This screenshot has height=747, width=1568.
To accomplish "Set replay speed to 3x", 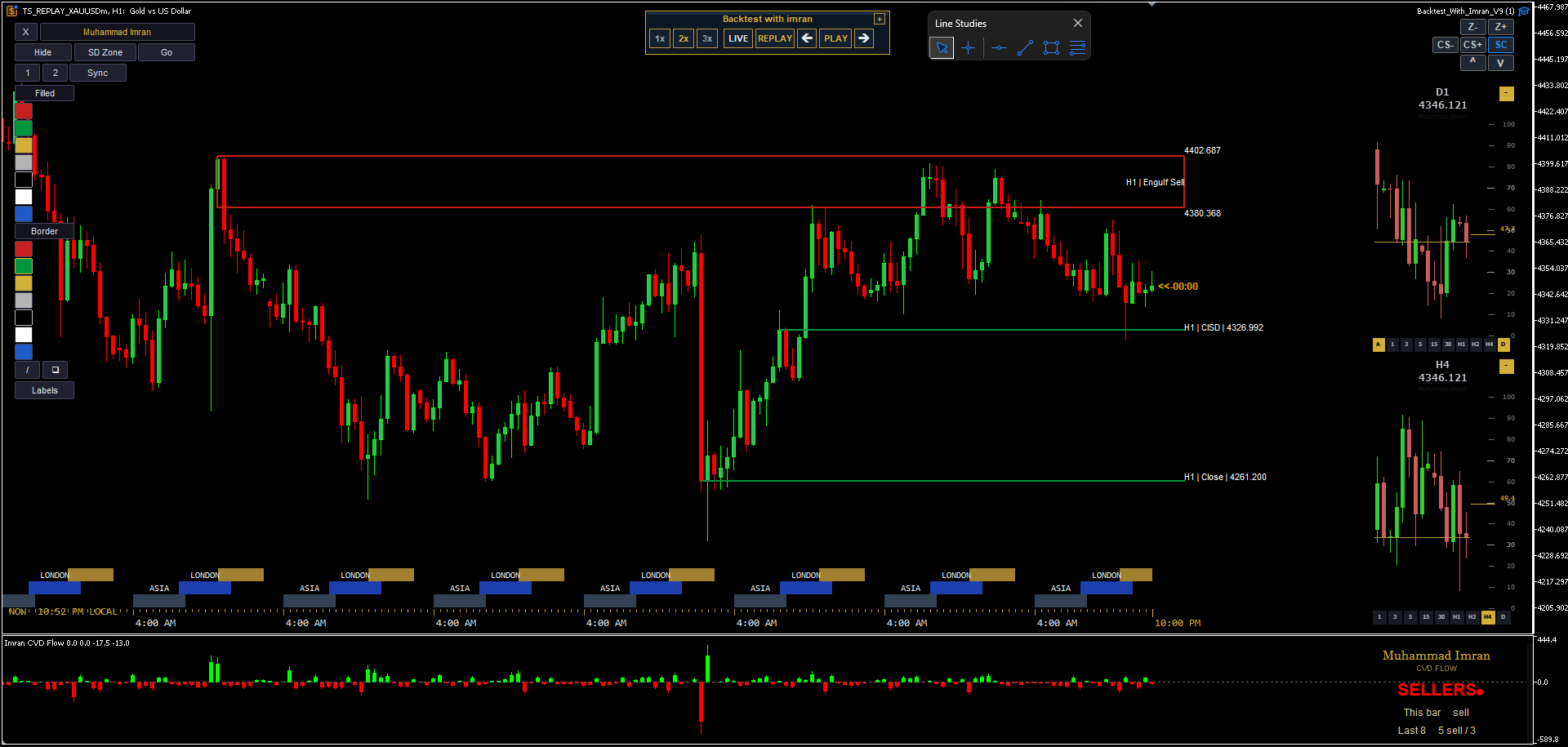I will [x=707, y=38].
